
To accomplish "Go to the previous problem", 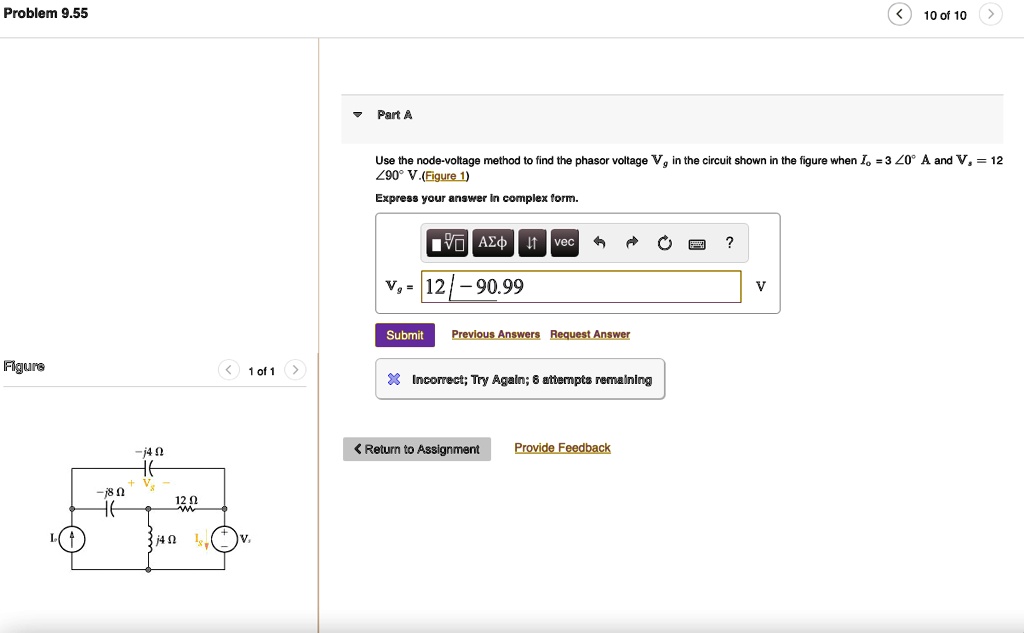I will pos(899,15).
